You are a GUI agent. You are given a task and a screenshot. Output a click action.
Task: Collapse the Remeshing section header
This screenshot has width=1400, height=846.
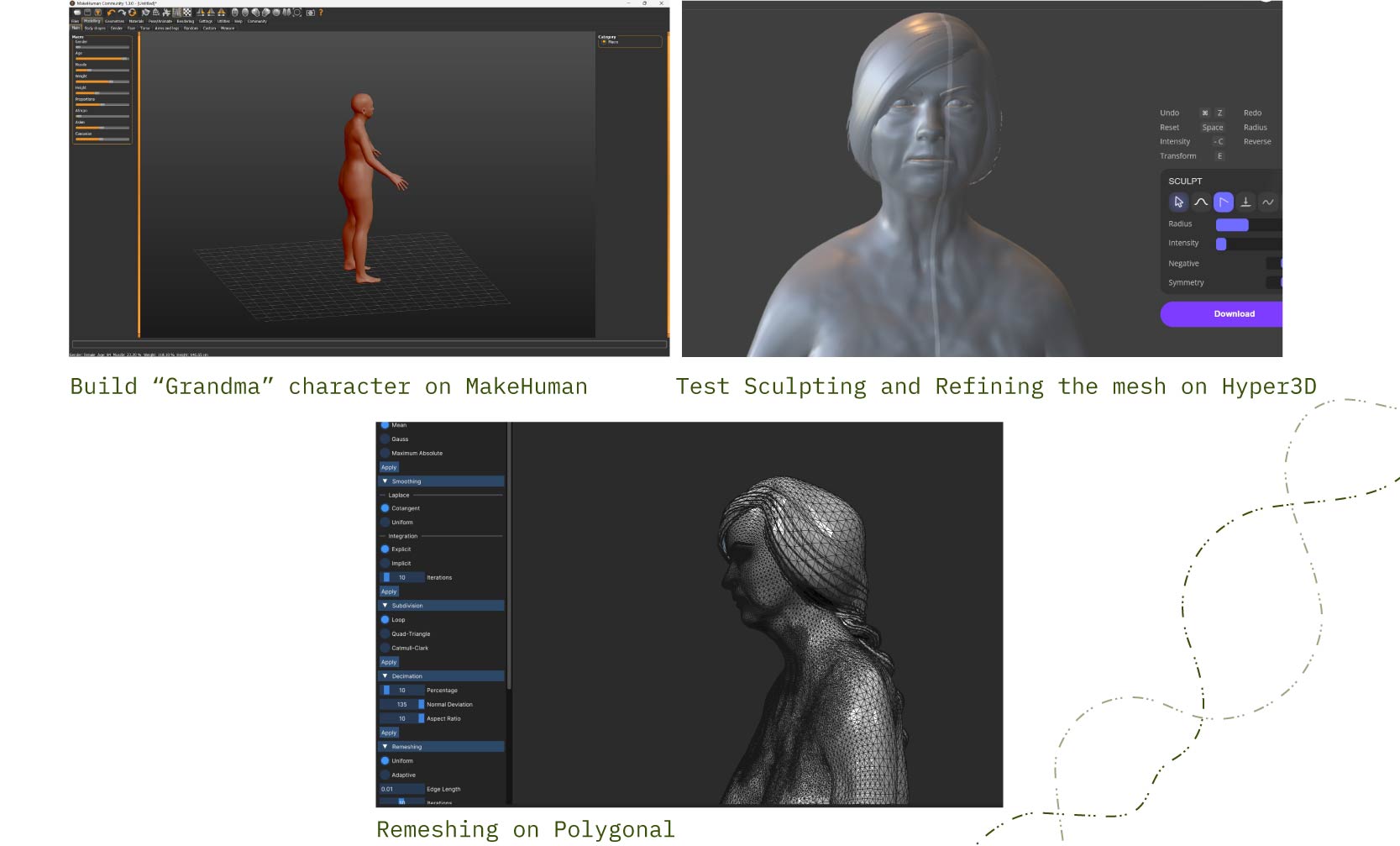[385, 747]
